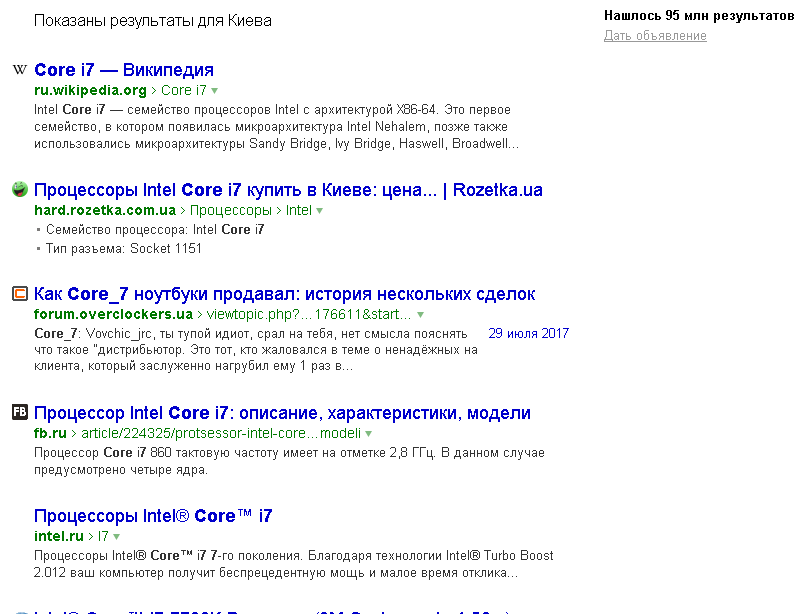Click the '29 июля 2017' date
Image resolution: width=808 pixels, height=614 pixels.
click(529, 333)
